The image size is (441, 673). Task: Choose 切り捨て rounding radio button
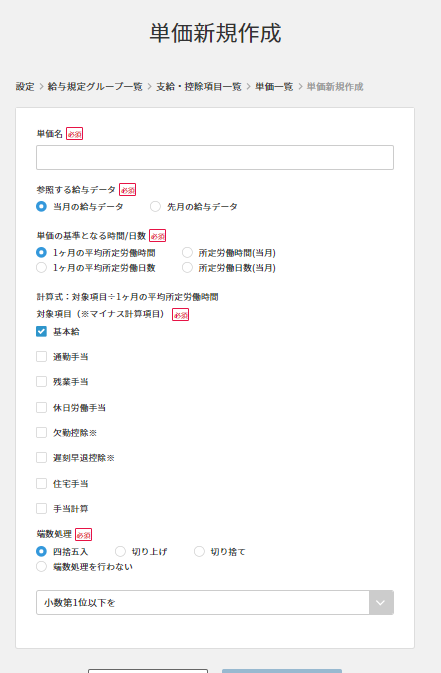coord(199,552)
